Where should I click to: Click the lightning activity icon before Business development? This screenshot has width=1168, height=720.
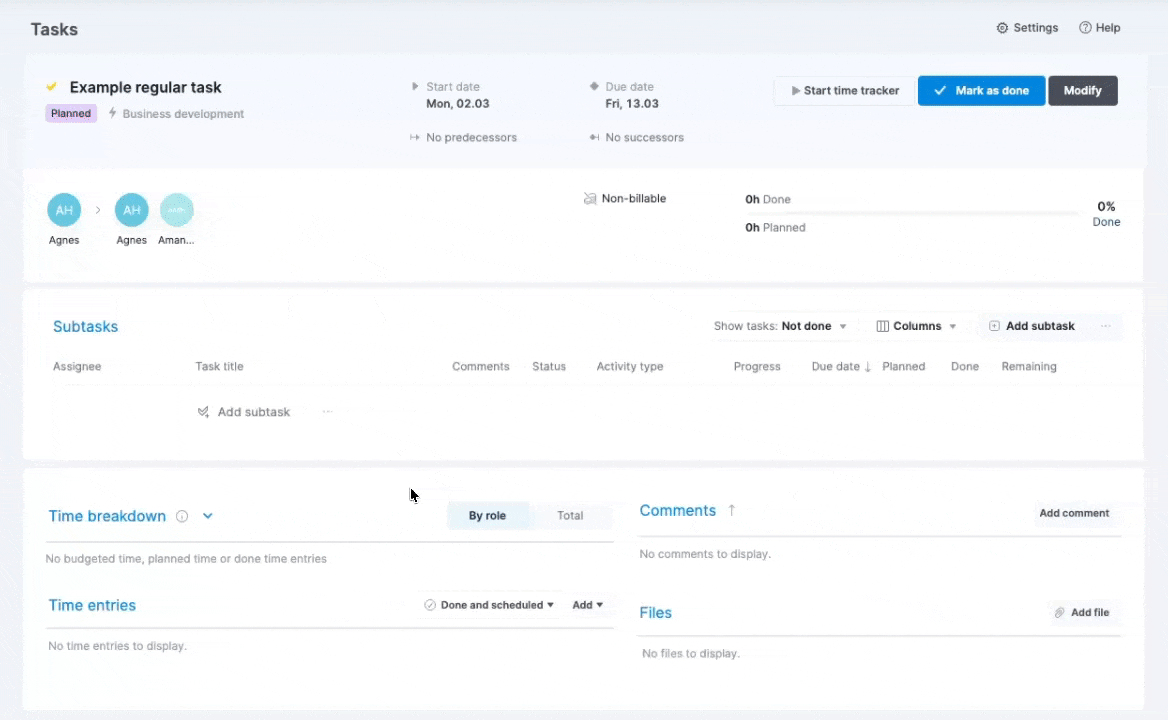(112, 113)
